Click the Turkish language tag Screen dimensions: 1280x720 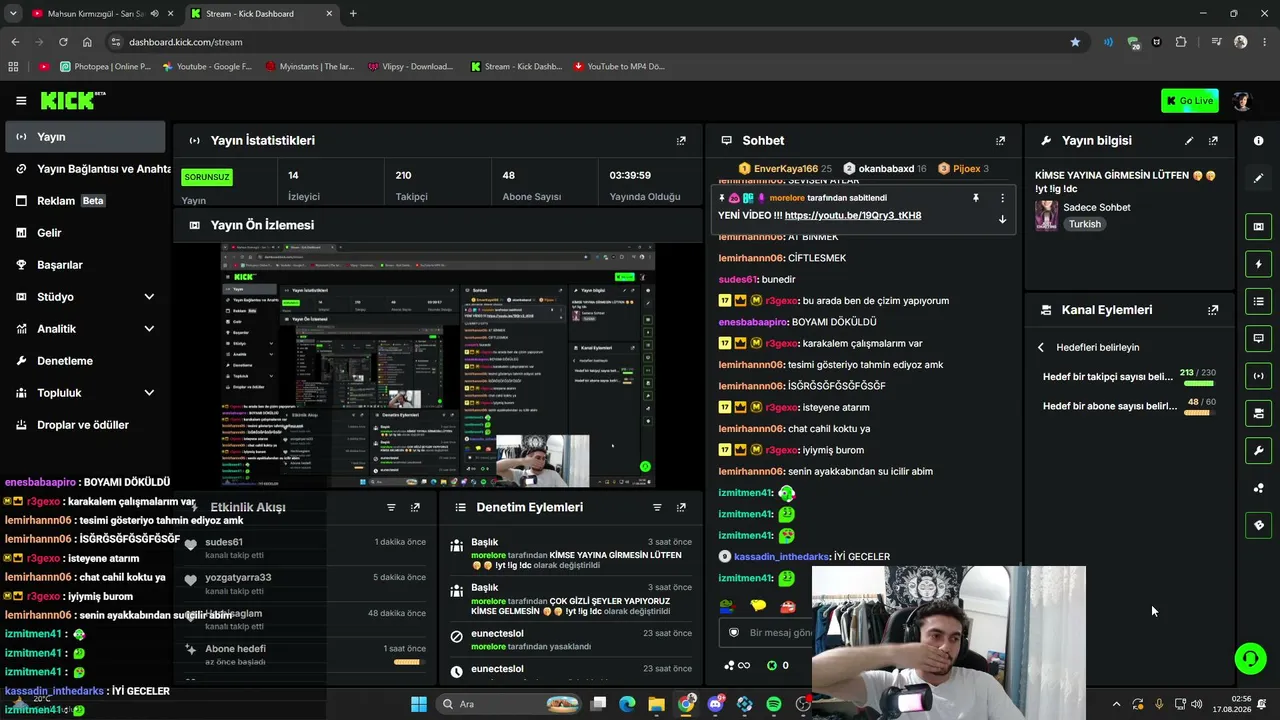tap(1085, 224)
